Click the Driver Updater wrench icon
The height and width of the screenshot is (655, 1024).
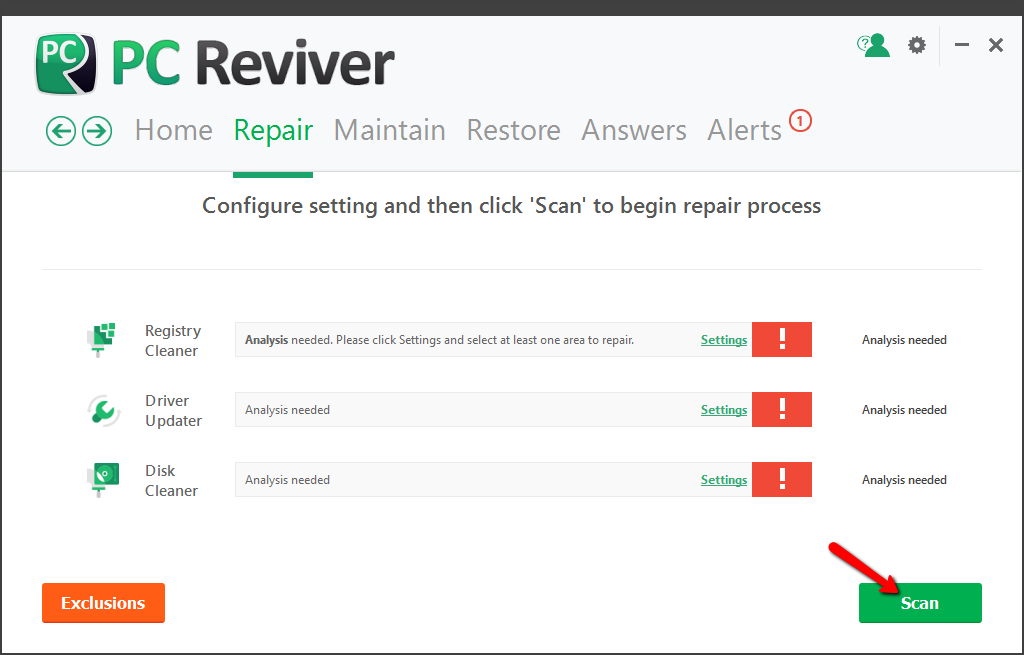pos(103,411)
